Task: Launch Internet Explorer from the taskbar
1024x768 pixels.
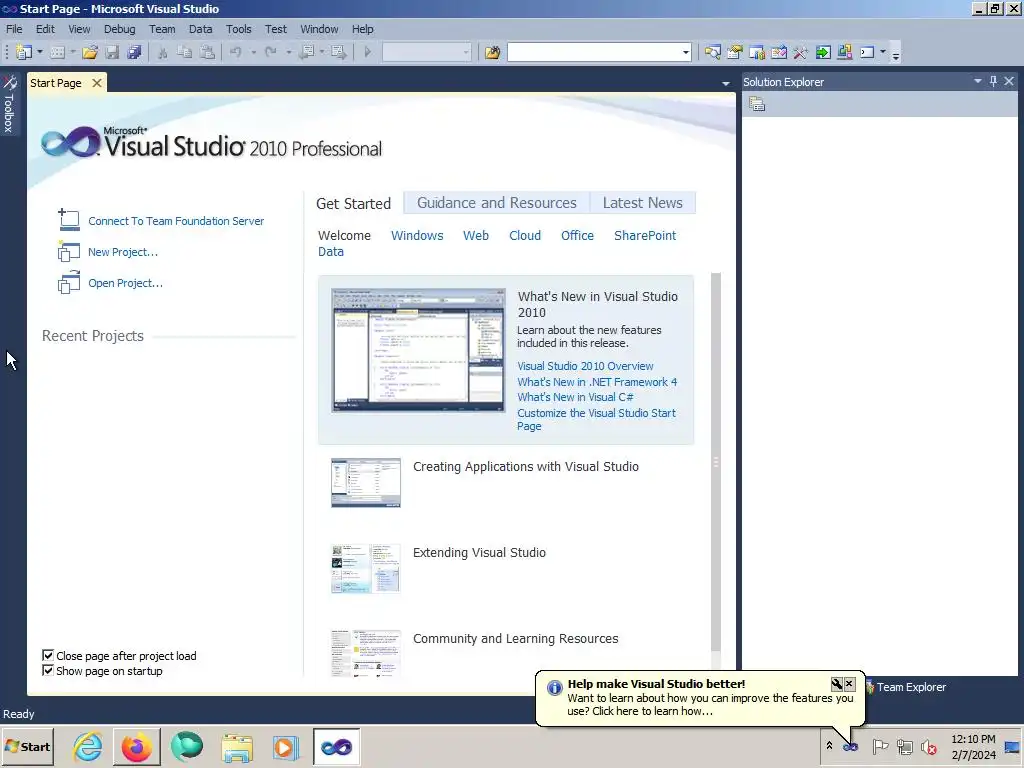Action: click(88, 746)
